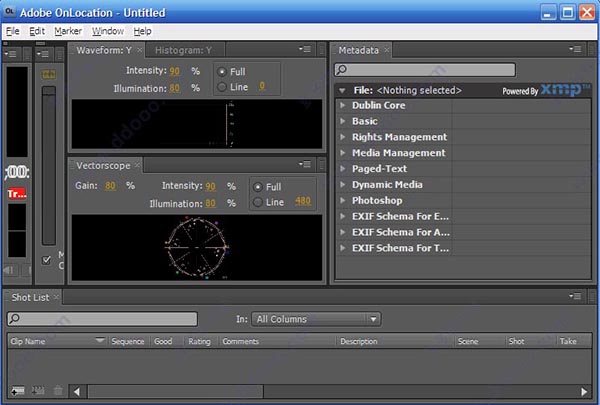Click the scroll-right arrow in Shot List
This screenshot has height=405, width=600.
(x=584, y=391)
